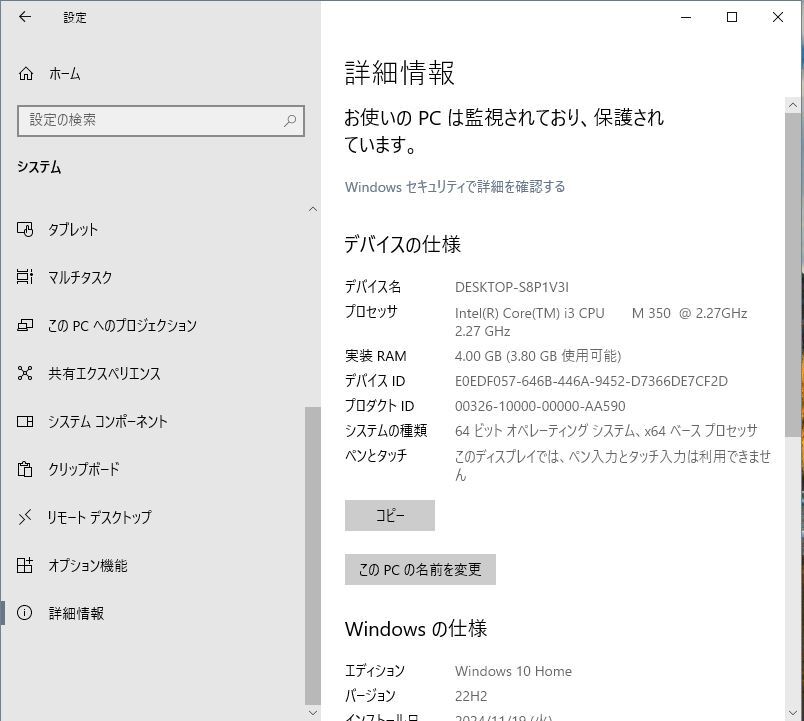Click the システム コンポーネント icon
This screenshot has width=804, height=721.
[25, 421]
